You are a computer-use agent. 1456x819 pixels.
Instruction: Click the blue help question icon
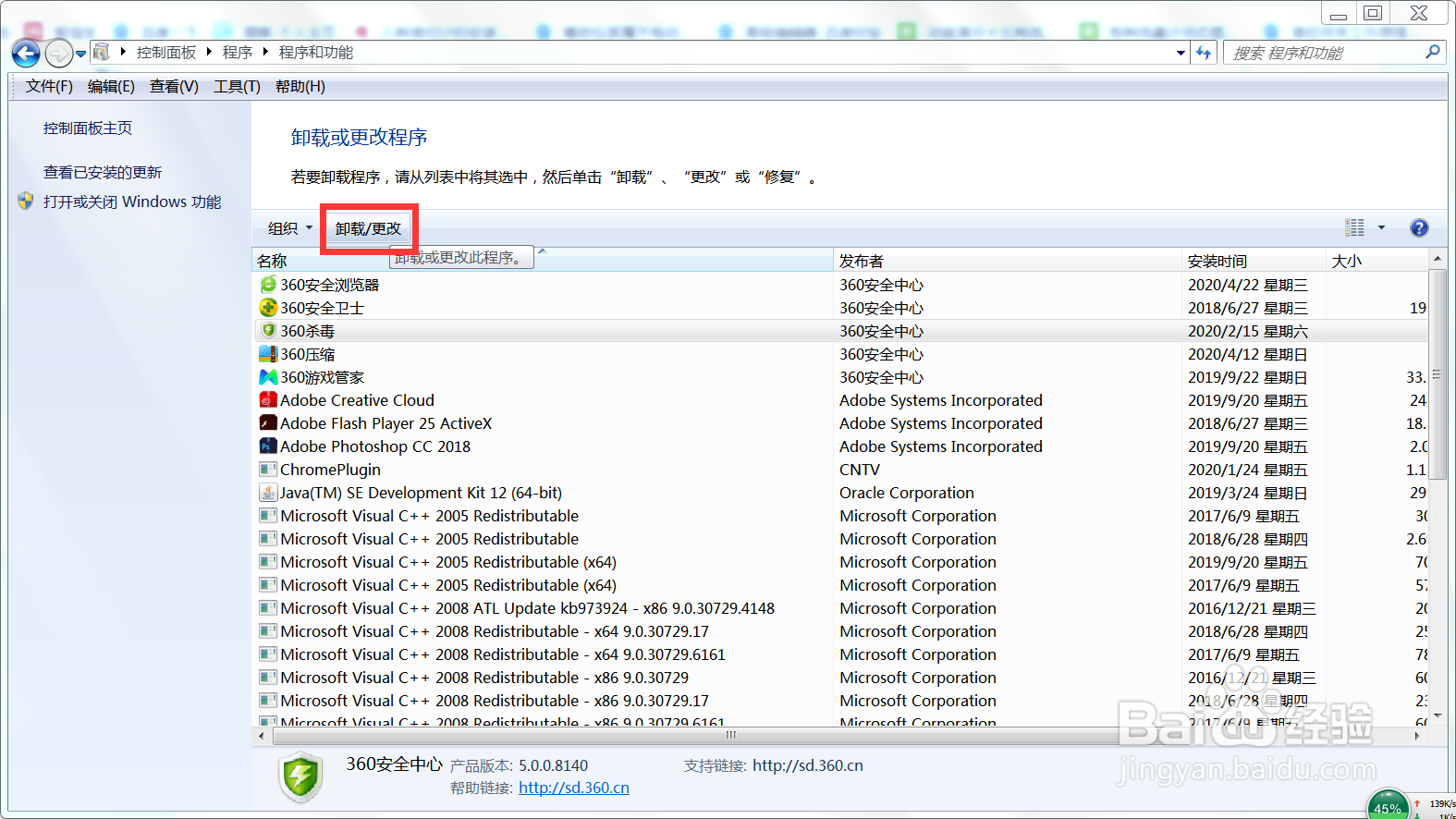[x=1419, y=227]
